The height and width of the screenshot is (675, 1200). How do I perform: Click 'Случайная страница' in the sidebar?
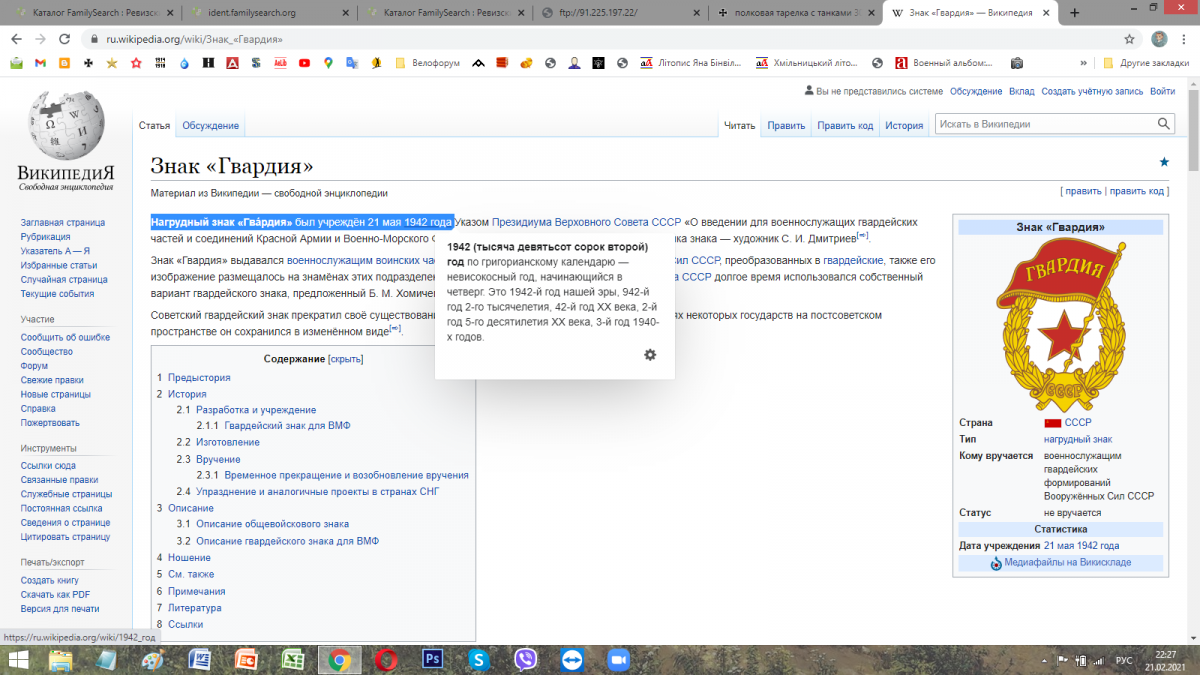click(x=64, y=280)
